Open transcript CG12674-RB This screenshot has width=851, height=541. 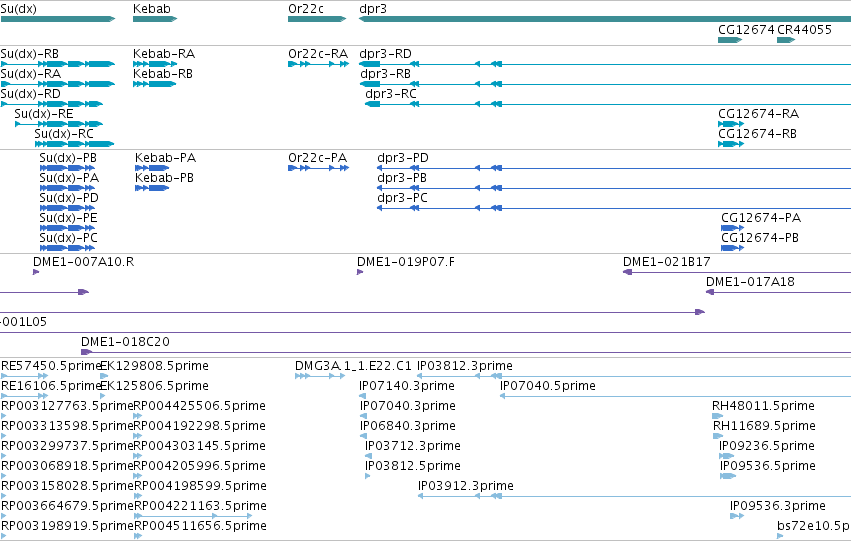(731, 144)
